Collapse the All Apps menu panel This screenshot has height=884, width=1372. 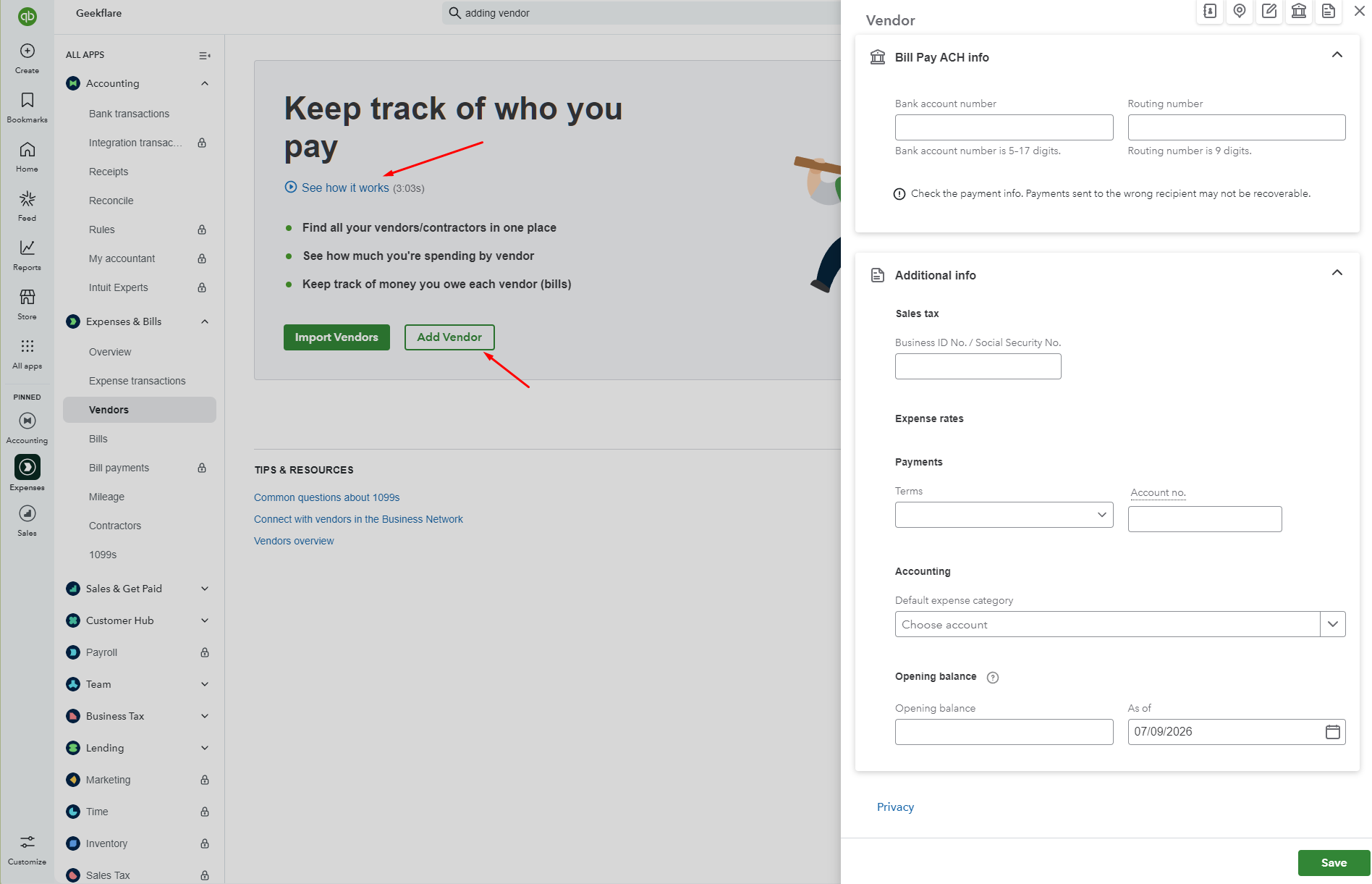coord(205,55)
